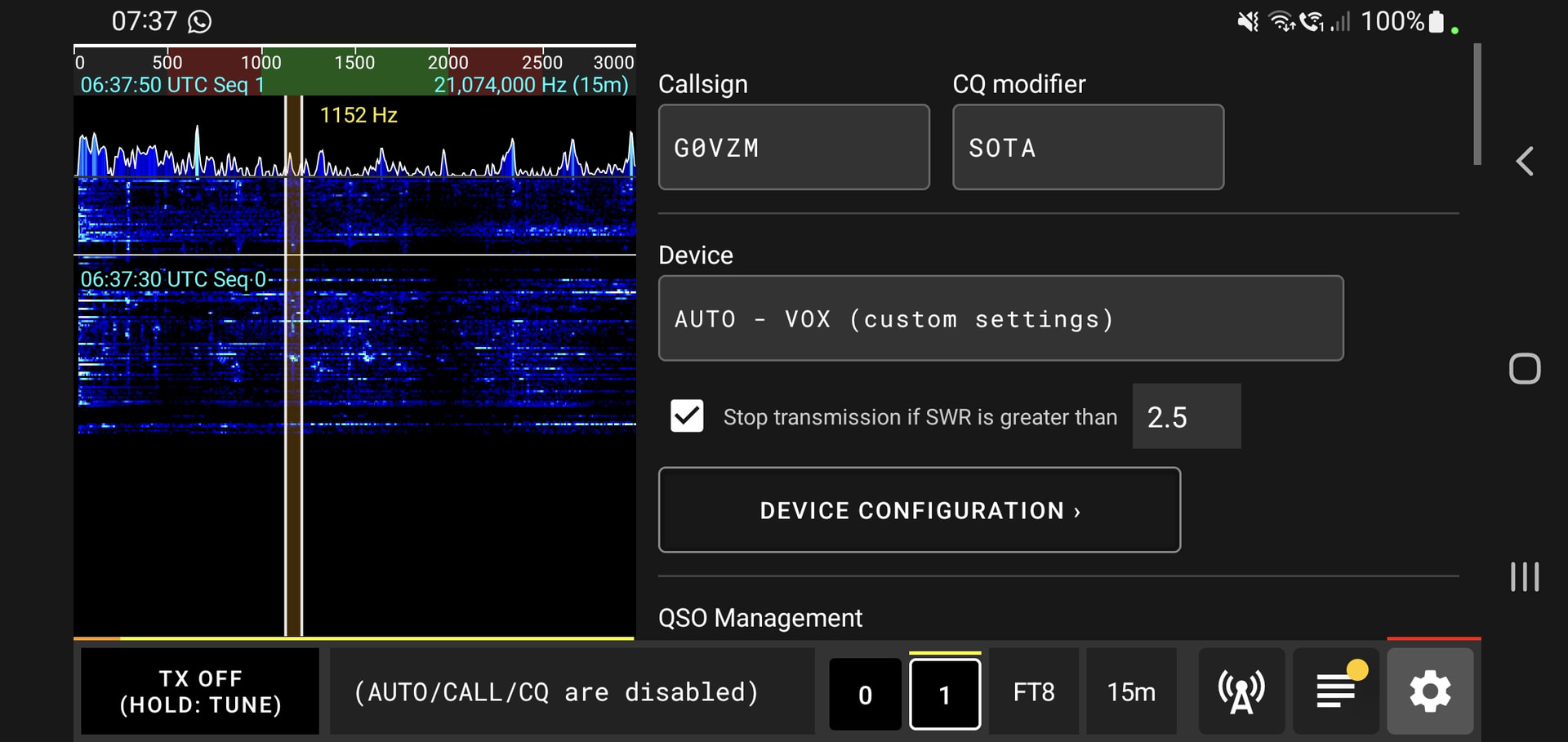Viewport: 1568px width, 742px height.
Task: Open the 15m band selector
Action: coord(1131,691)
